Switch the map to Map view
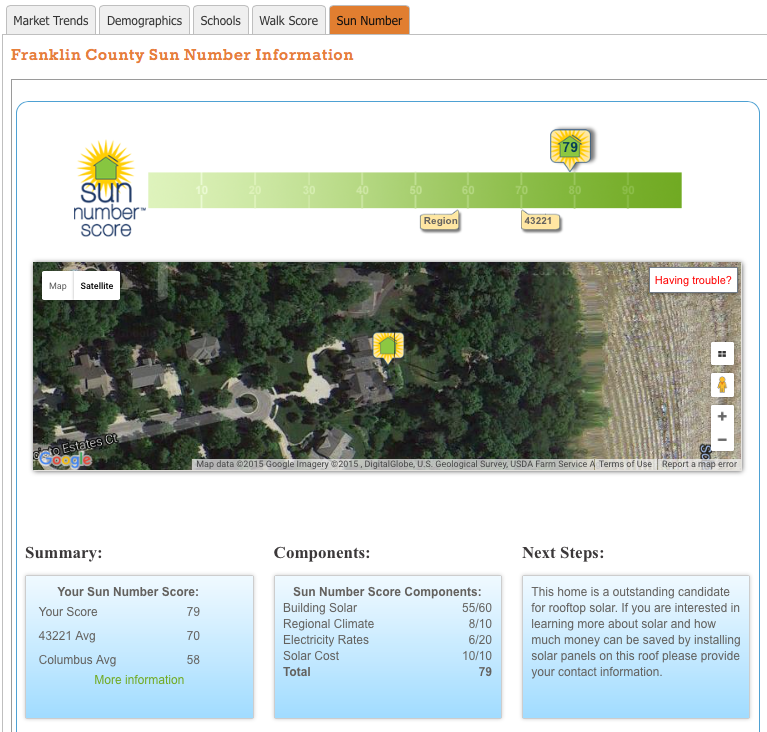Screen dimensions: 767x732 pos(58,286)
